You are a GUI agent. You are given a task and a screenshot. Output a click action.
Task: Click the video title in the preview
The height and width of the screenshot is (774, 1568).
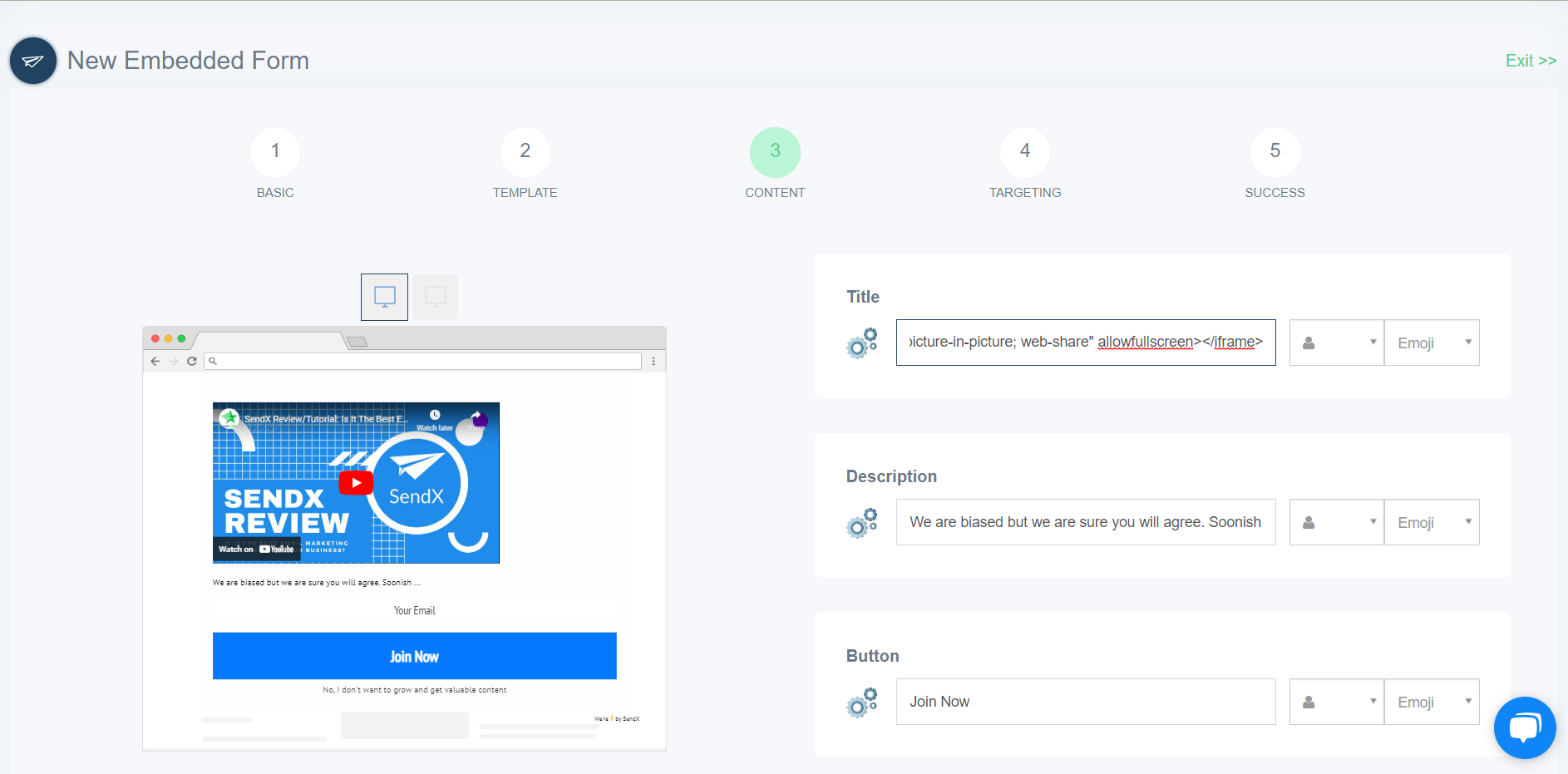coord(326,419)
